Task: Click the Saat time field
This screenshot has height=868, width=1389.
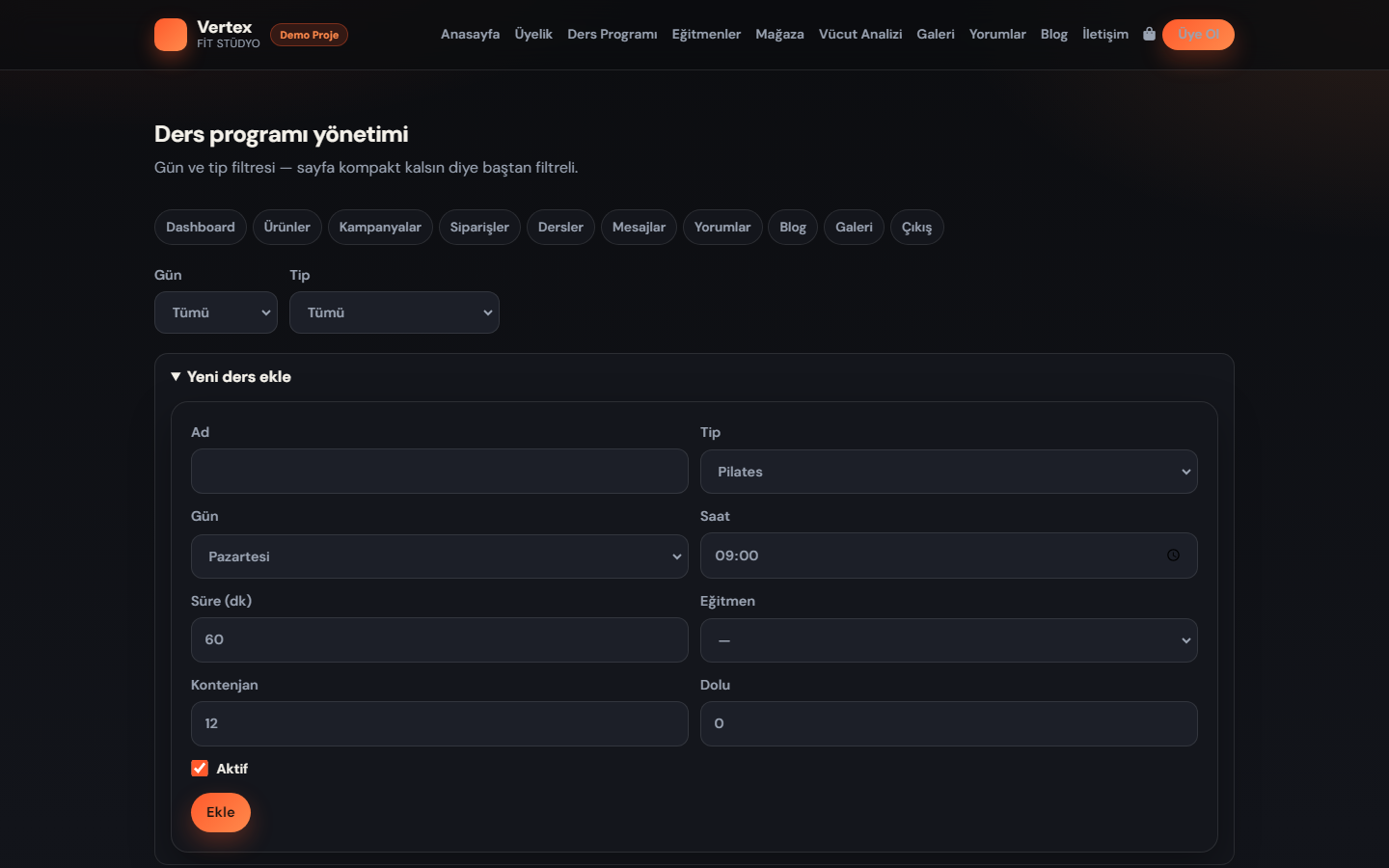Action: 949,556
